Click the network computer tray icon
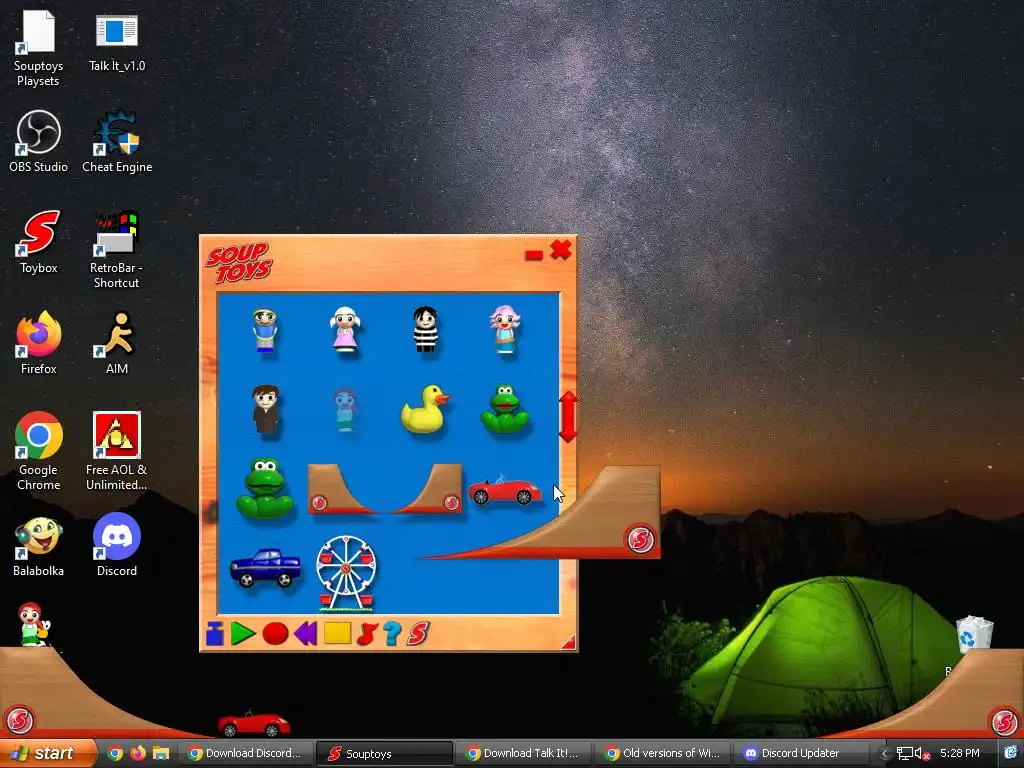The width and height of the screenshot is (1024, 768). click(904, 754)
